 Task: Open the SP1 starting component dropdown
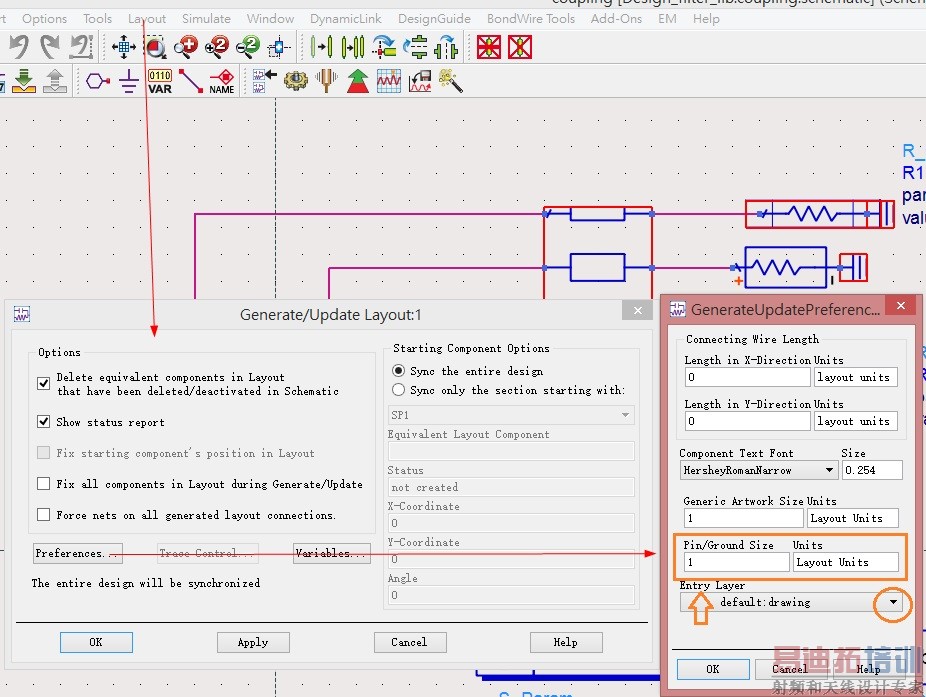511,415
